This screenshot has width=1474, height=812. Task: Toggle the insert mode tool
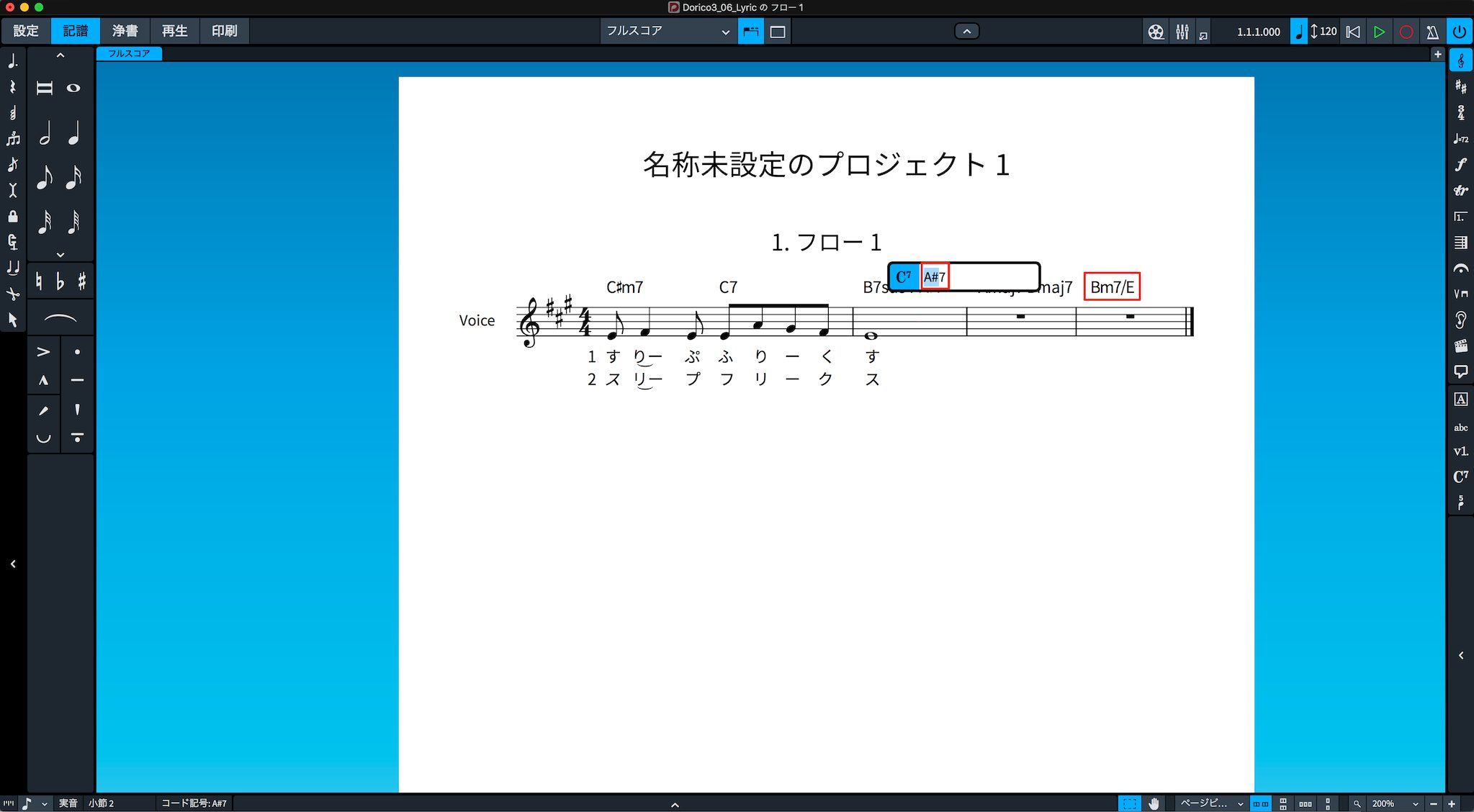[12, 191]
